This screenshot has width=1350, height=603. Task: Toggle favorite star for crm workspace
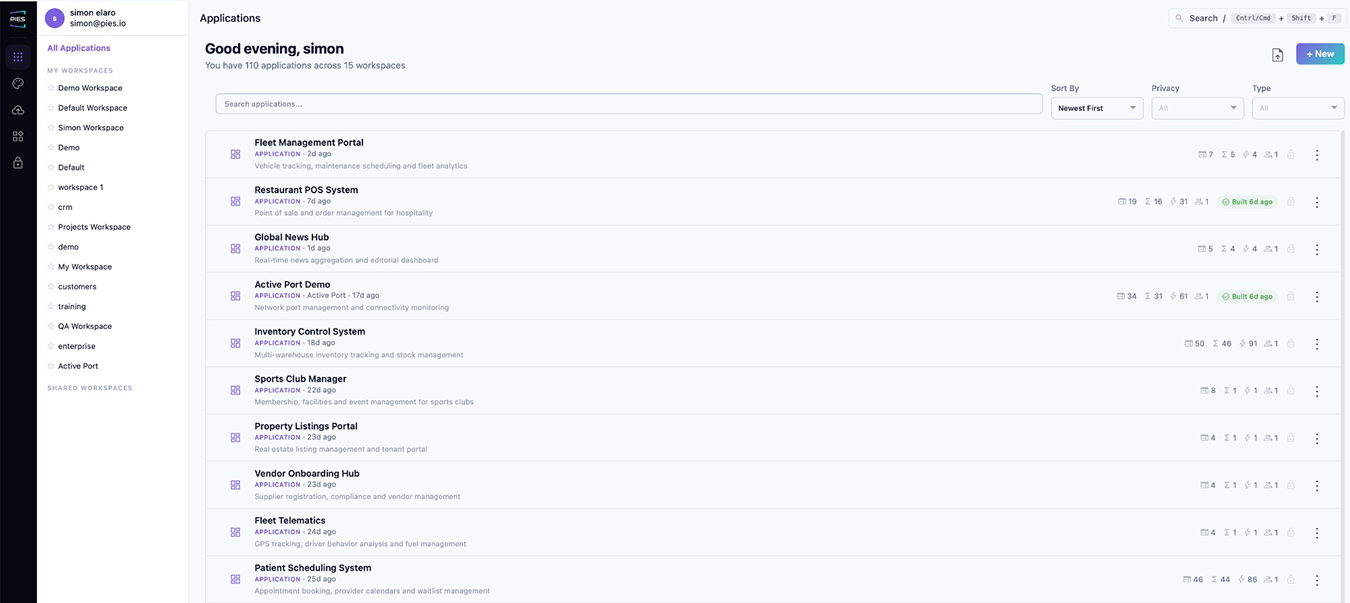point(51,207)
